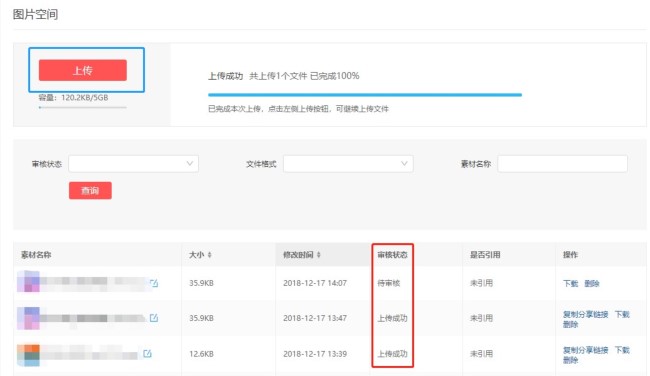
Task: Click the 图片空间 page title
Action: 35,15
